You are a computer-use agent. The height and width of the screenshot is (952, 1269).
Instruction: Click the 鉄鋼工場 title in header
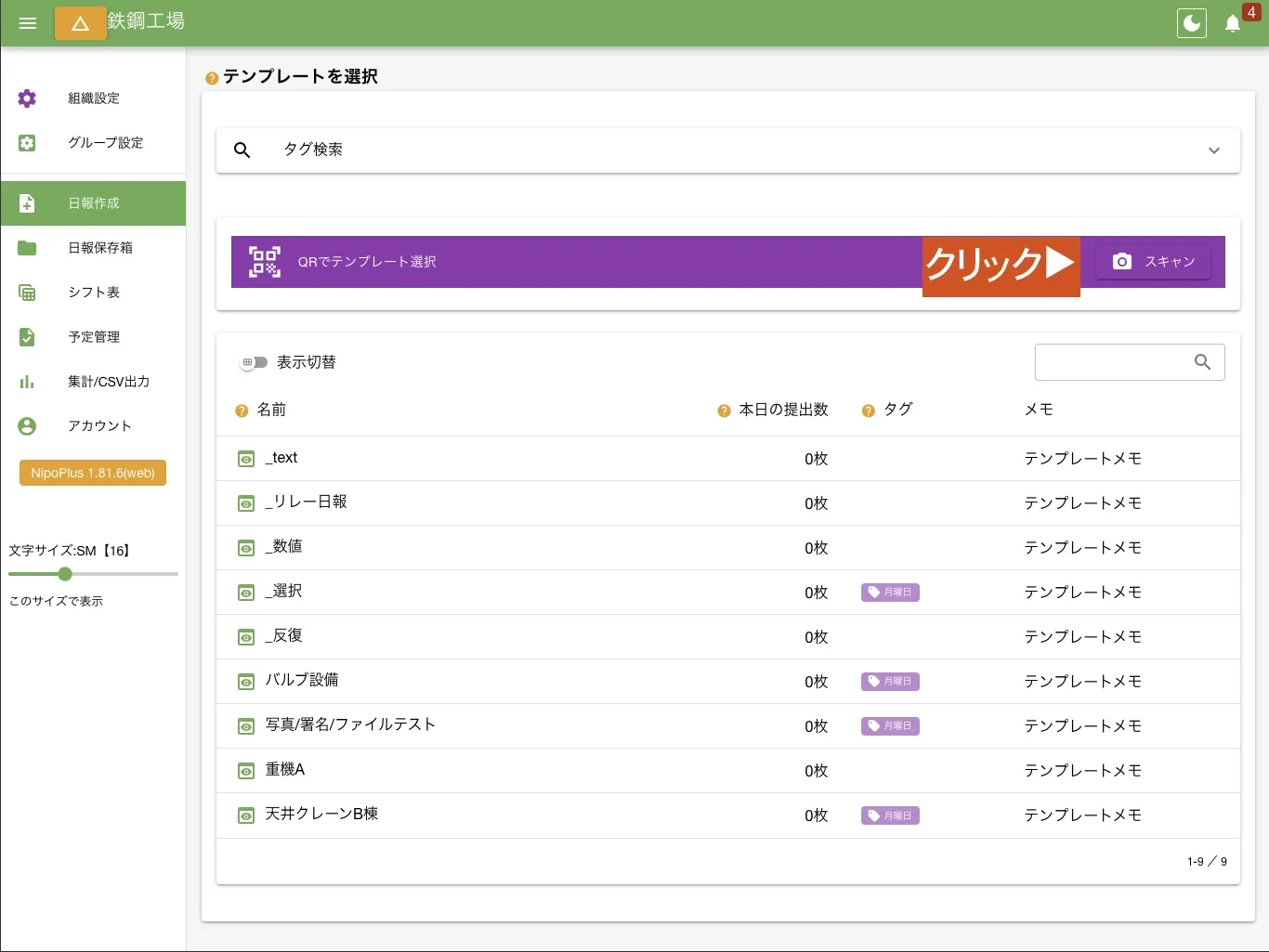146,21
